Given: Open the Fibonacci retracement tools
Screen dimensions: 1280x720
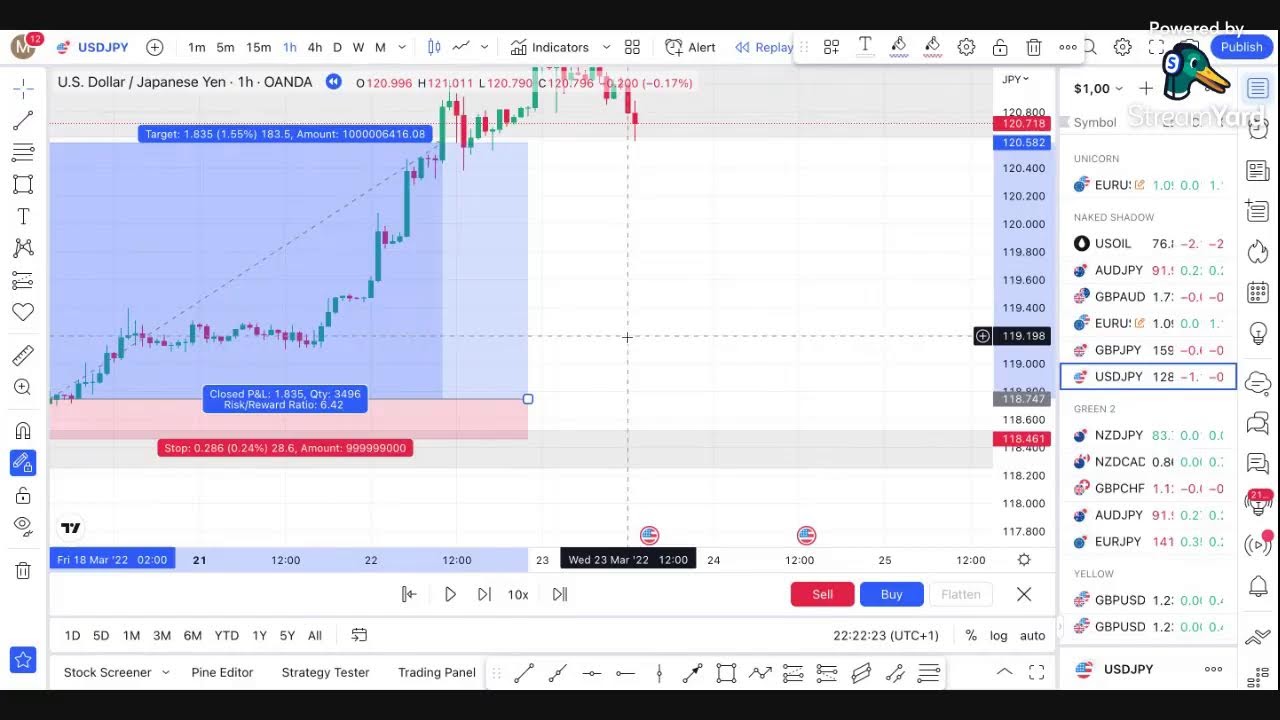Looking at the screenshot, I should click(23, 152).
